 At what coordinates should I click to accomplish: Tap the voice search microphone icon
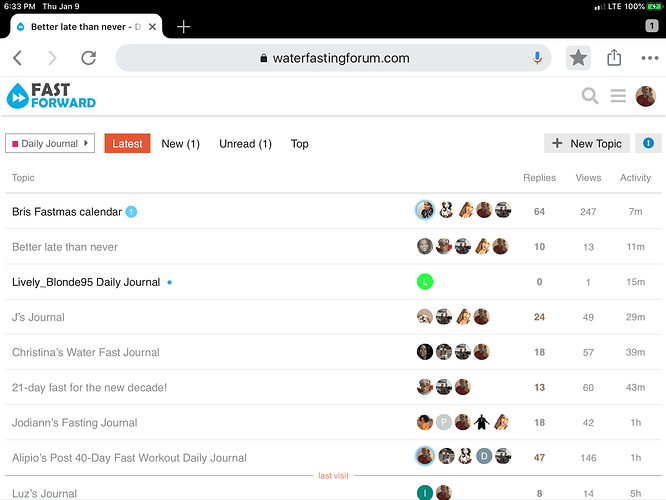pyautogui.click(x=537, y=58)
